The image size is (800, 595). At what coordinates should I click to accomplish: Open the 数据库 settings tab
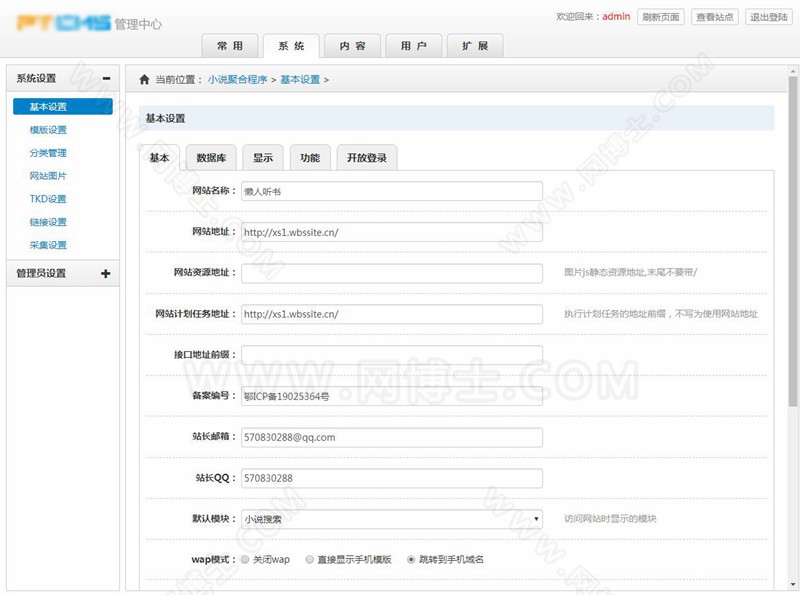(211, 158)
